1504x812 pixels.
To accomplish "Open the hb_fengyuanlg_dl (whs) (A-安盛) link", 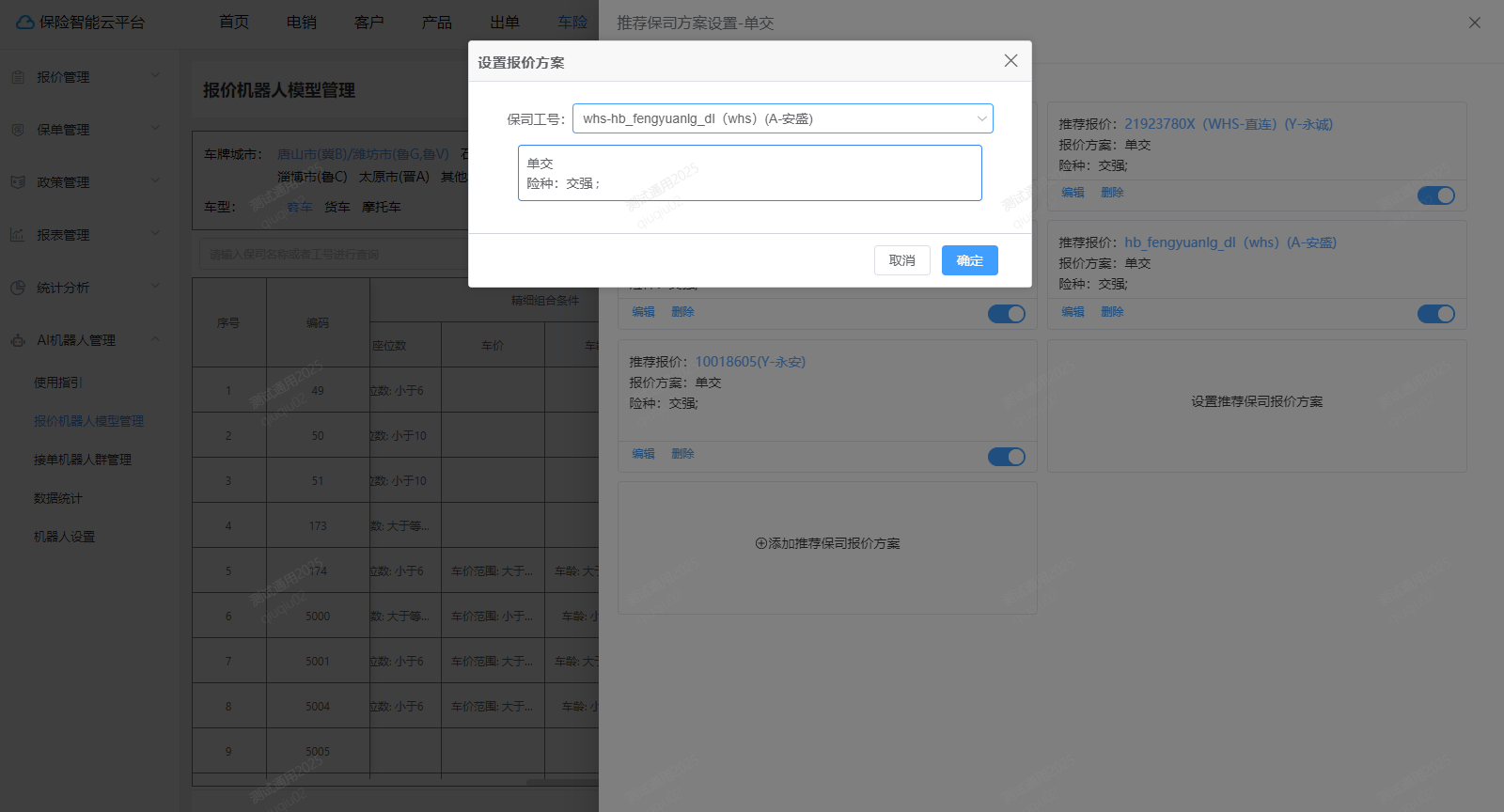I will 1230,242.
